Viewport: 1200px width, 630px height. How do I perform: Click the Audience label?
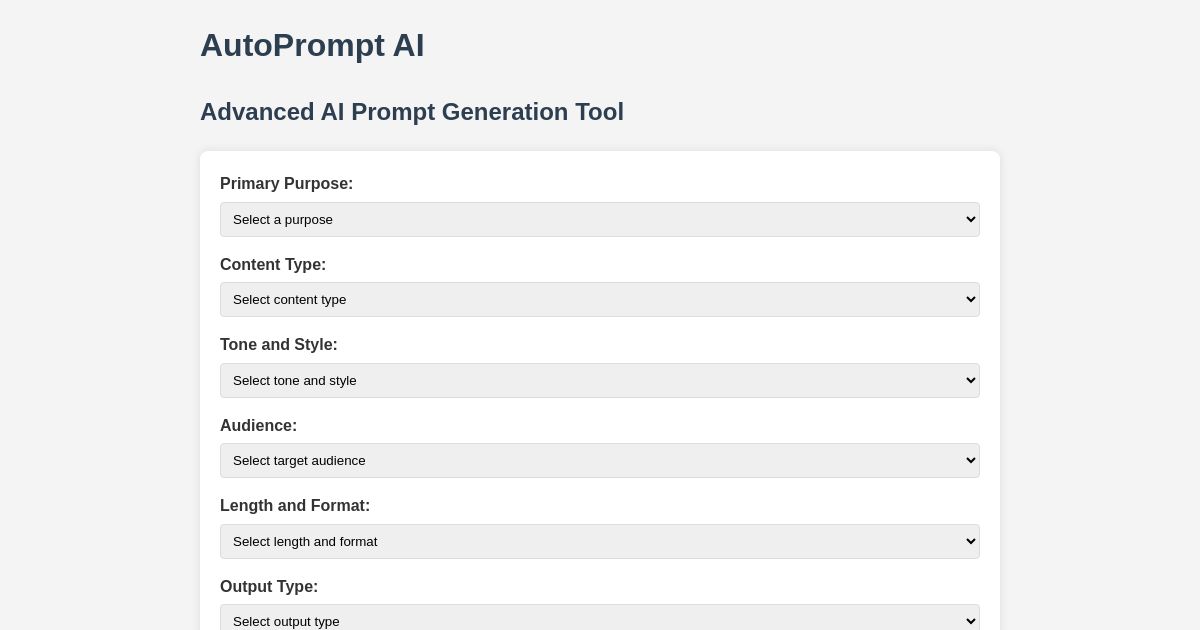pyautogui.click(x=258, y=426)
